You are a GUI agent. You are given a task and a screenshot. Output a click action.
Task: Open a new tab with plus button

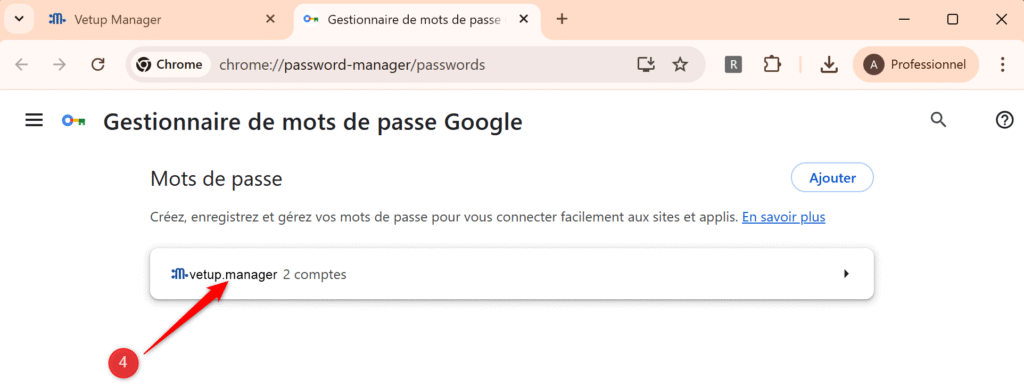point(562,19)
